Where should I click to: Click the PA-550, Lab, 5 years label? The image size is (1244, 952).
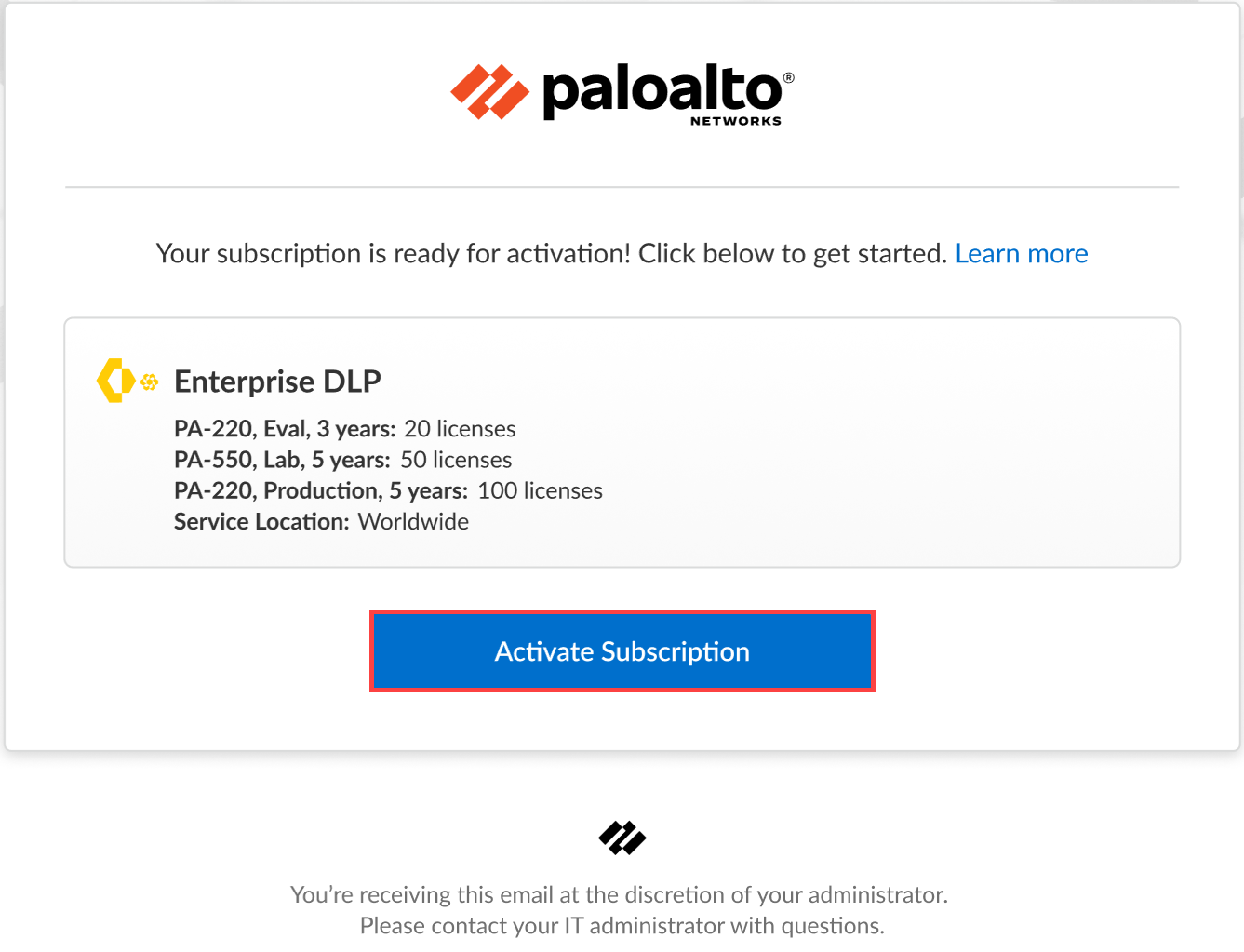tap(282, 460)
